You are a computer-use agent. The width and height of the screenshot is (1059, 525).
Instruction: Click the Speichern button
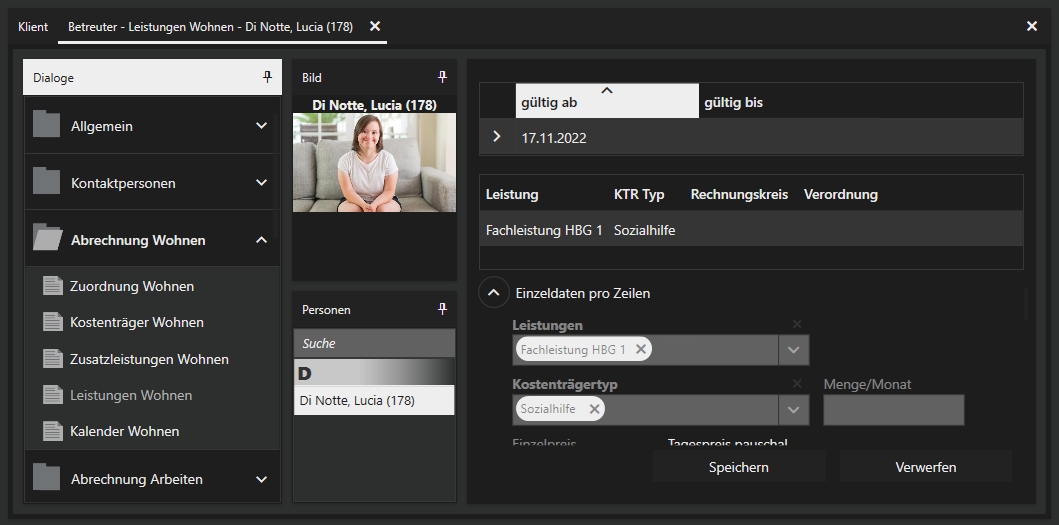[738, 467]
